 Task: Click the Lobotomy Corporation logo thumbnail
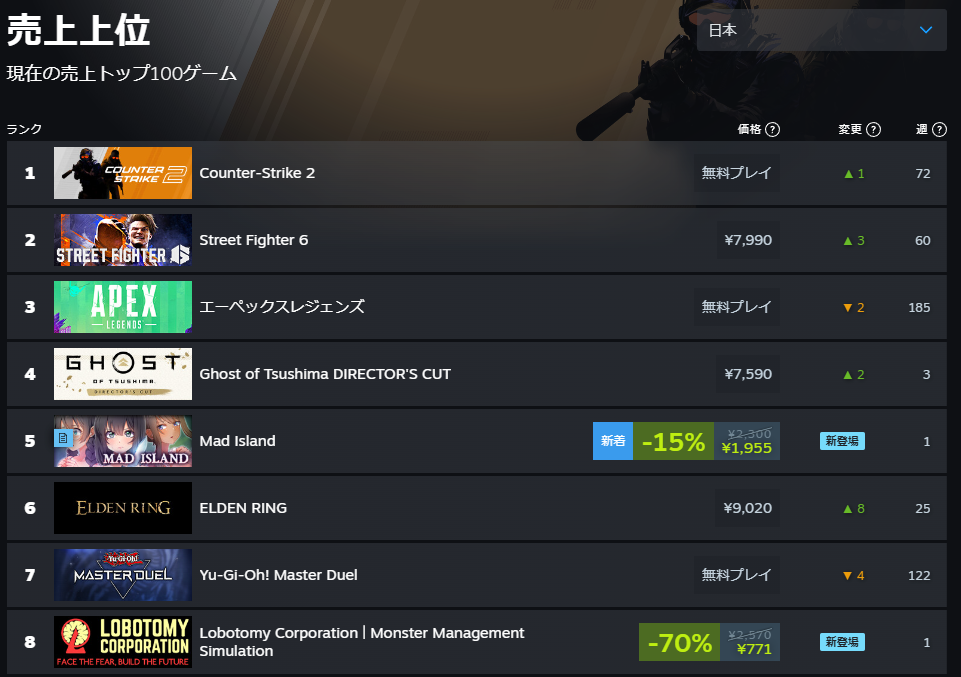pos(123,642)
